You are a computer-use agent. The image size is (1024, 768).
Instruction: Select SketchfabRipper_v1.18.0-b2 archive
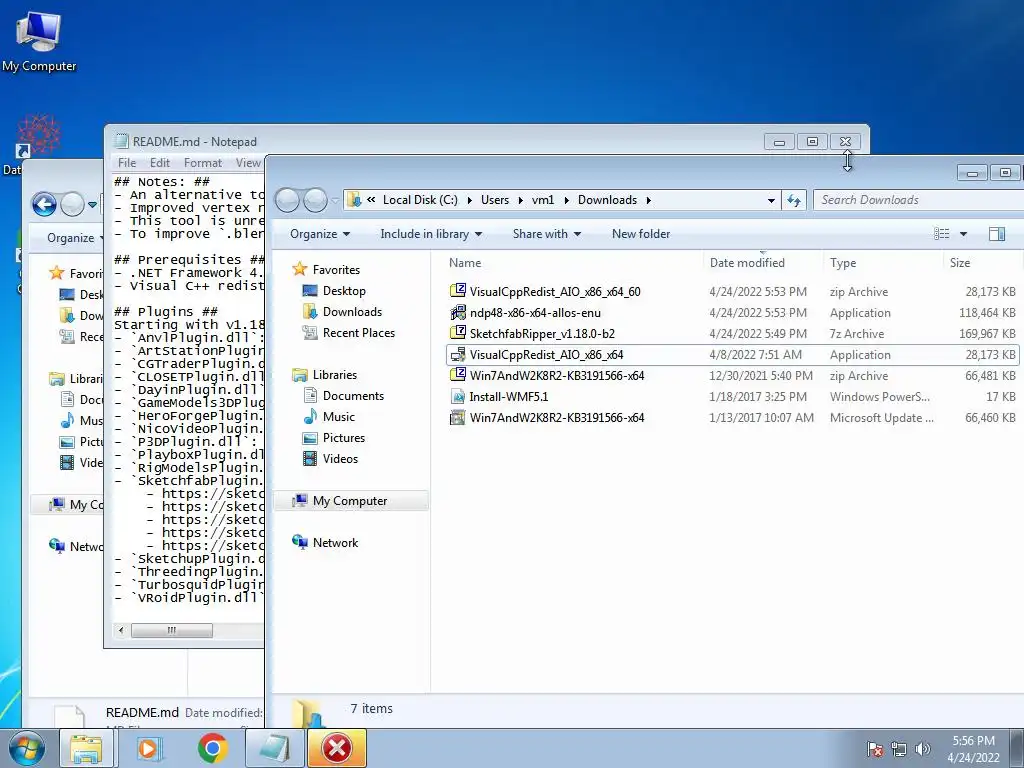pyautogui.click(x=541, y=334)
